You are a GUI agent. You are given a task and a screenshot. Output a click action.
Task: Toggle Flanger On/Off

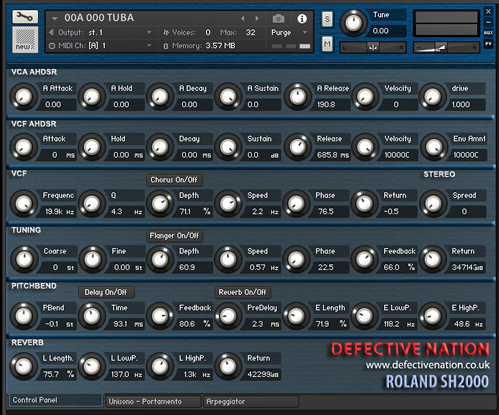coord(174,236)
